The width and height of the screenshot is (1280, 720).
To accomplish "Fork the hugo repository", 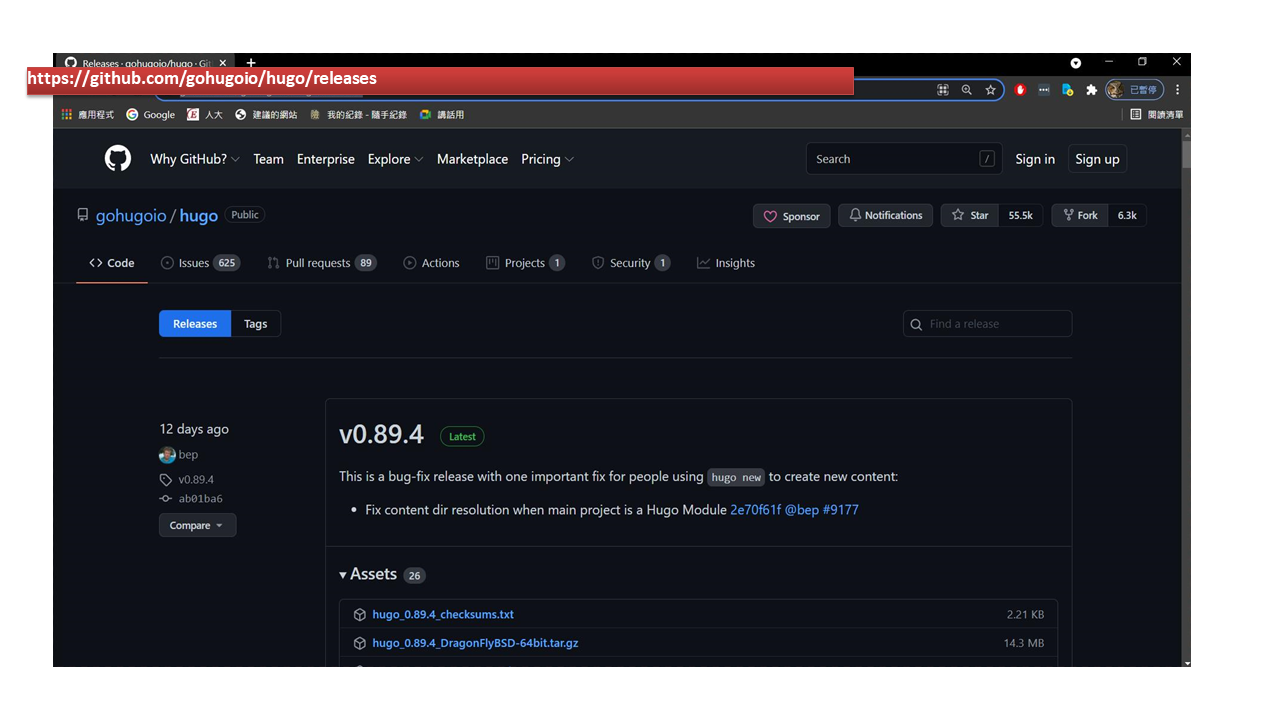I will tap(1080, 215).
